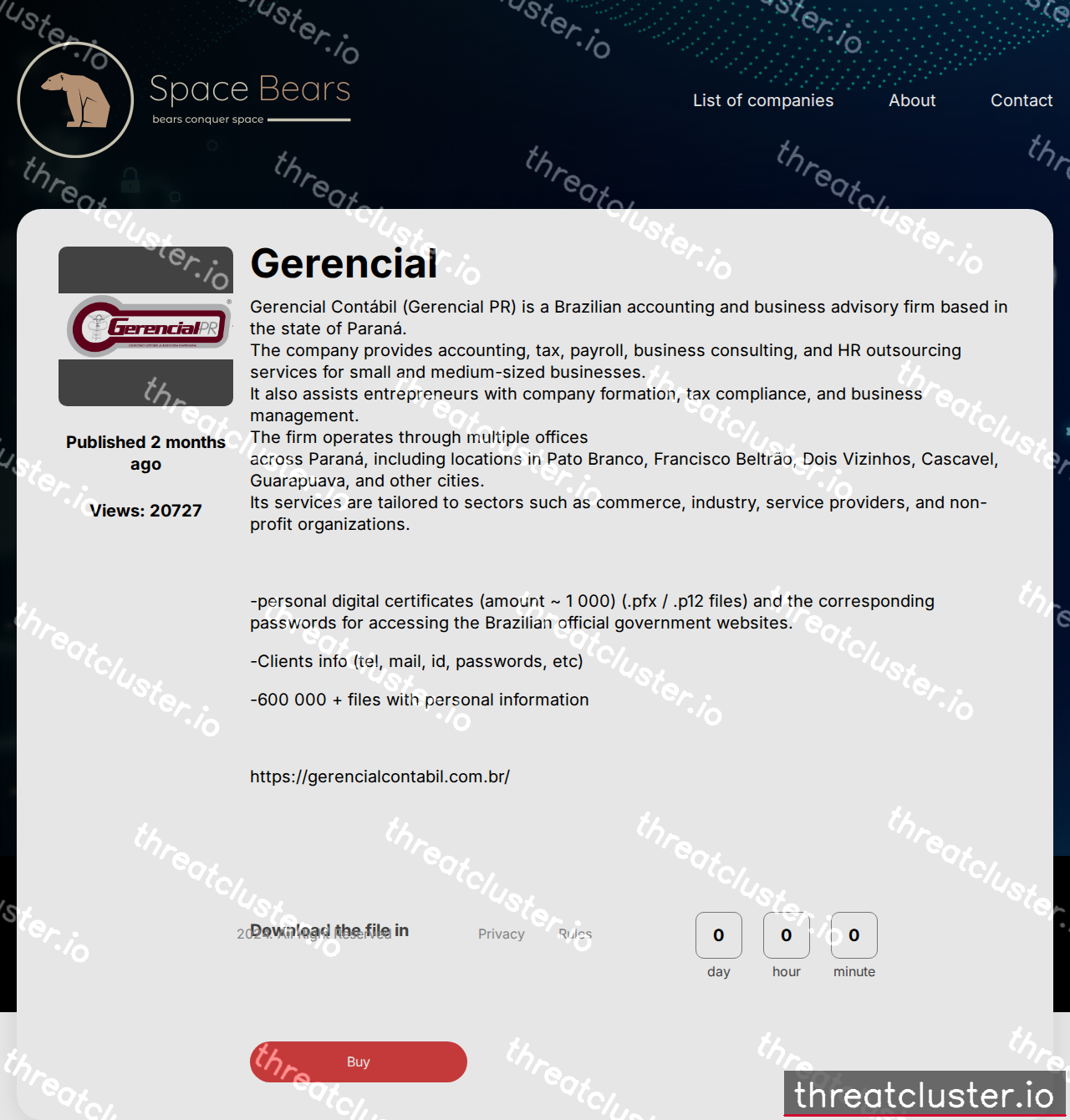
Task: Click the hour countdown box
Action: click(787, 935)
